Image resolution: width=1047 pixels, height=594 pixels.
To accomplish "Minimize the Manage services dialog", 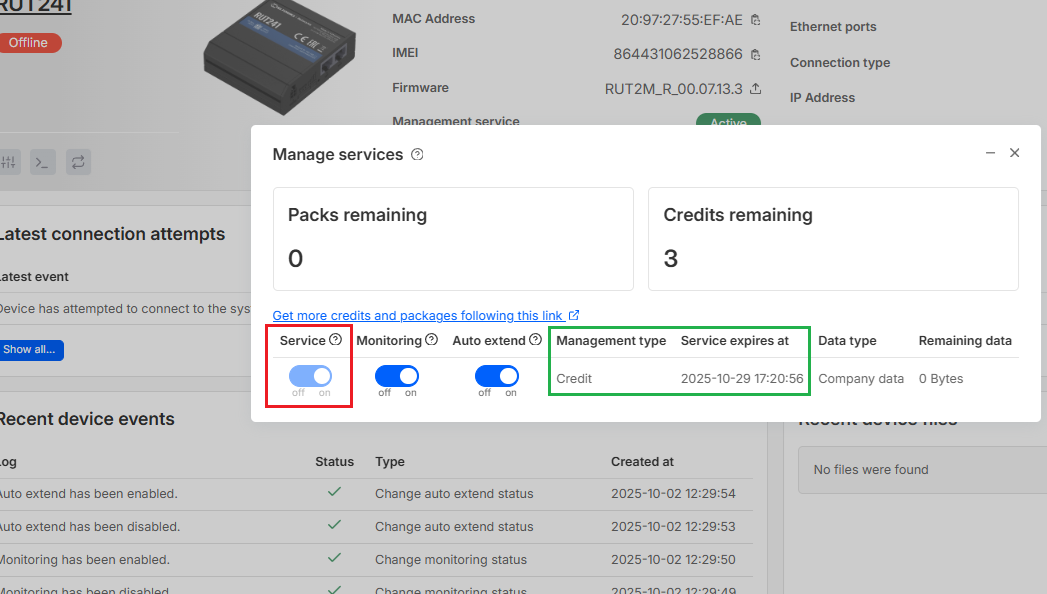I will coord(990,153).
